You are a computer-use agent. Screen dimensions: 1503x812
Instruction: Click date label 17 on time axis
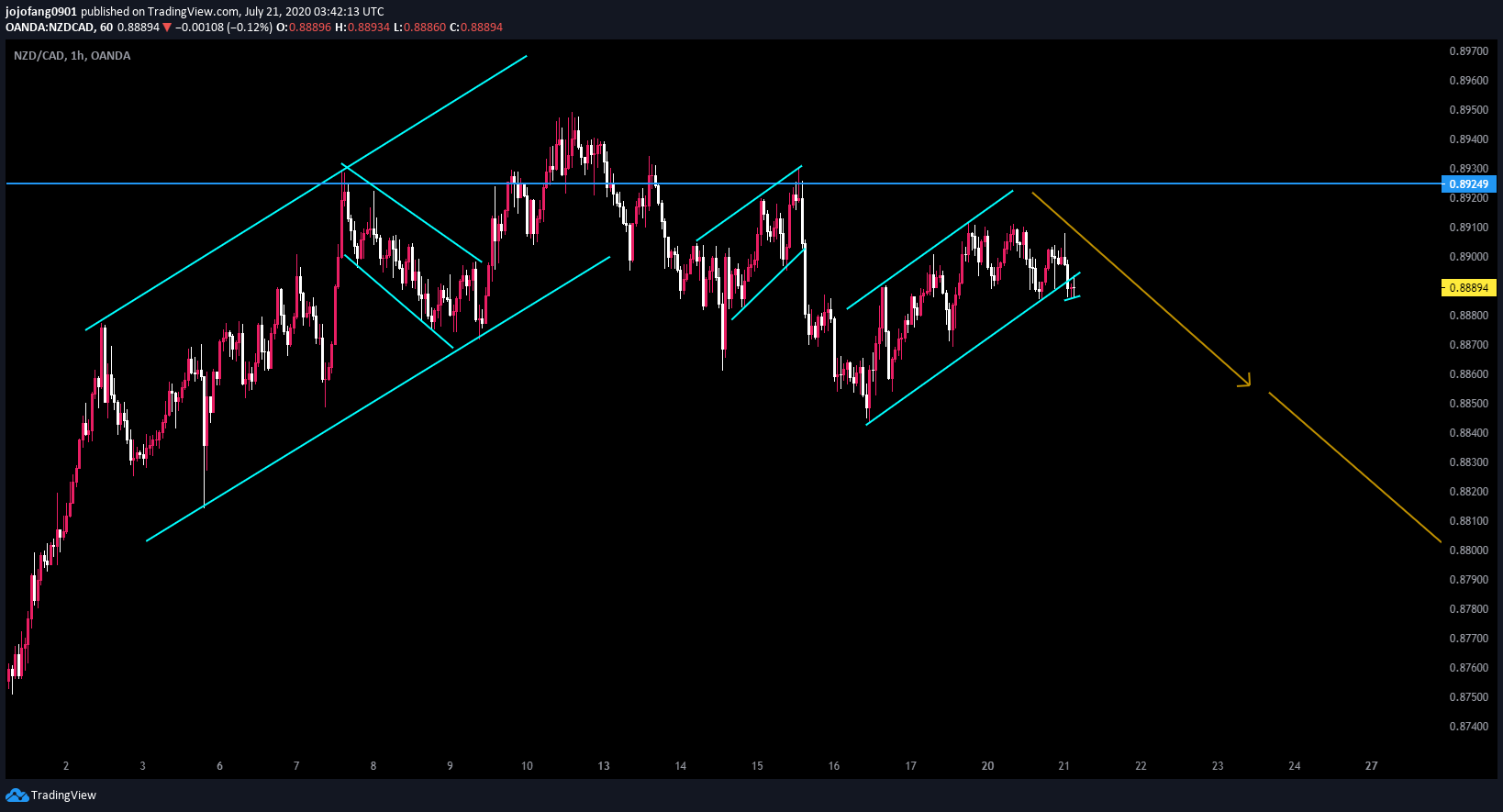pos(910,766)
